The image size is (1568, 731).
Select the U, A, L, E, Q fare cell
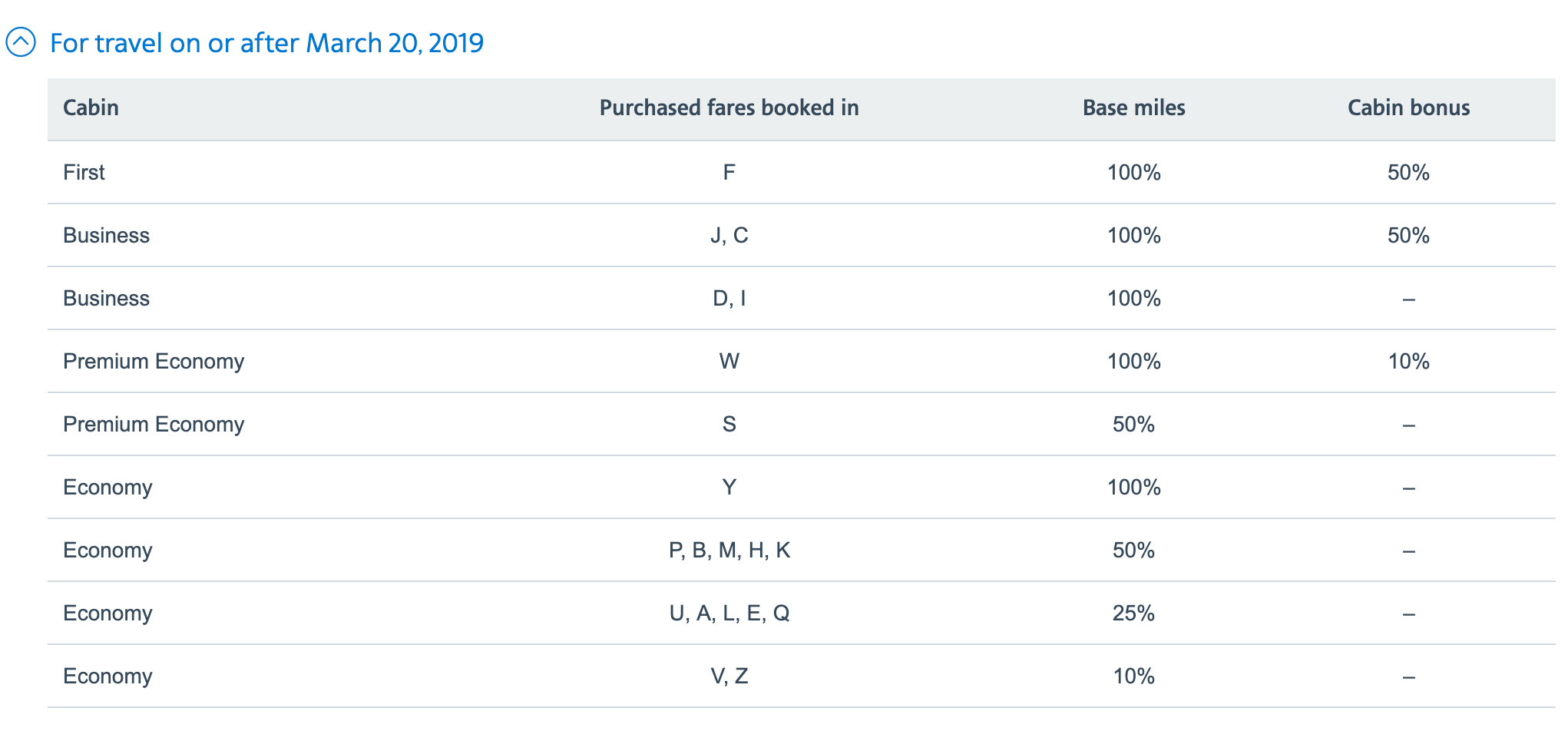[x=729, y=613]
